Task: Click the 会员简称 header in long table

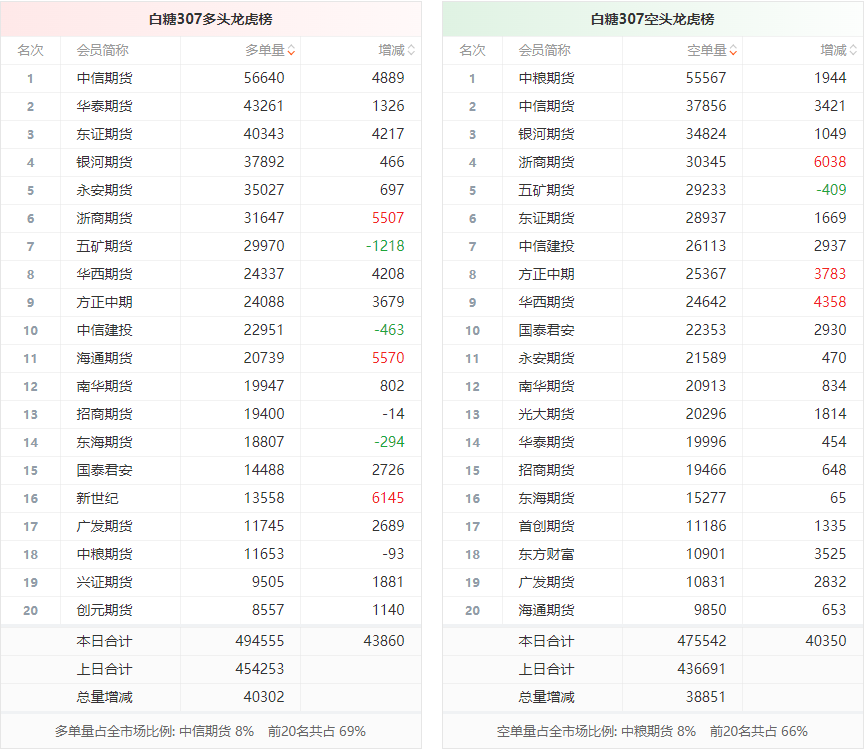Action: 102,50
